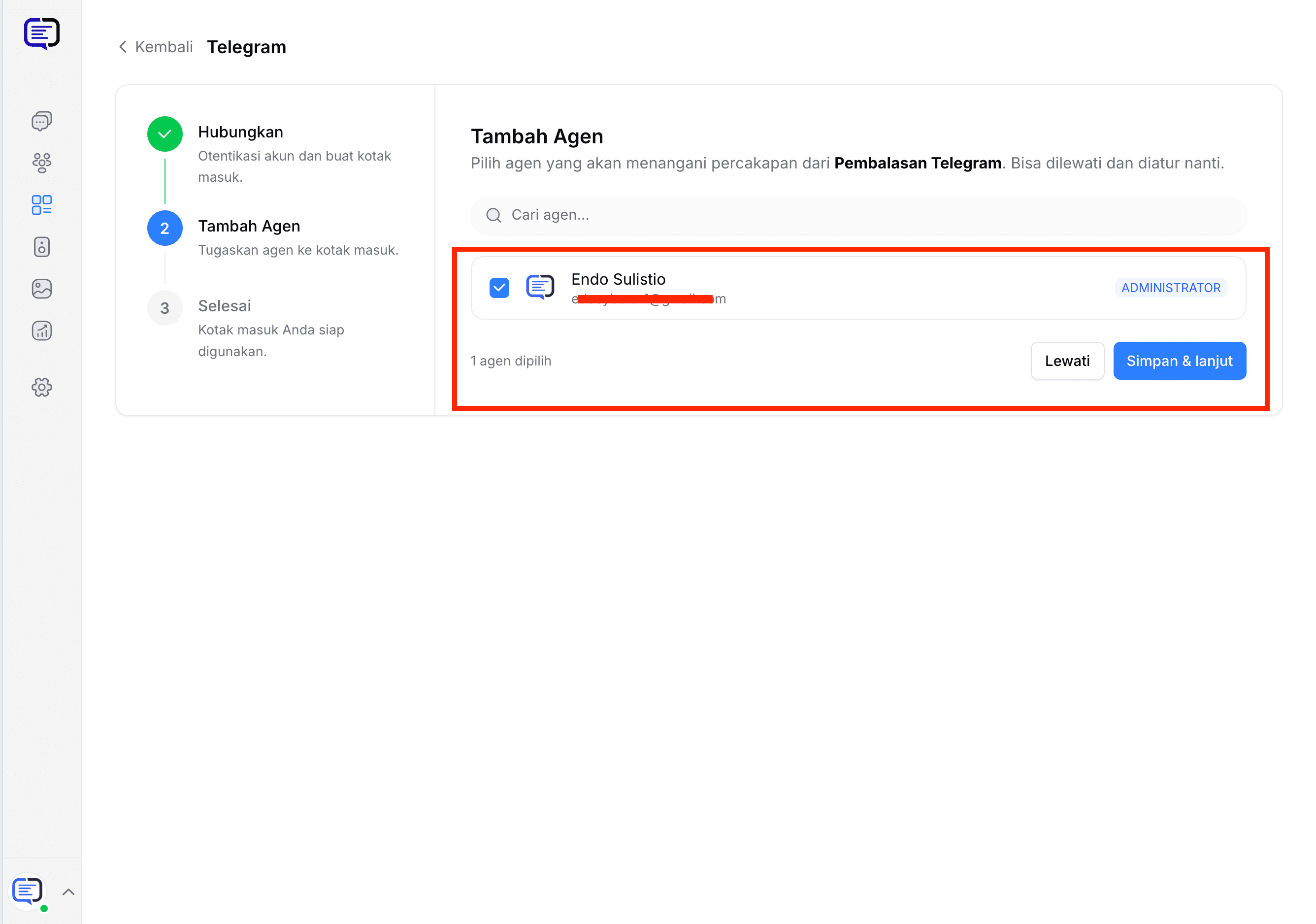Expand the profile menu chevron
Image resolution: width=1316 pixels, height=924 pixels.
[68, 892]
